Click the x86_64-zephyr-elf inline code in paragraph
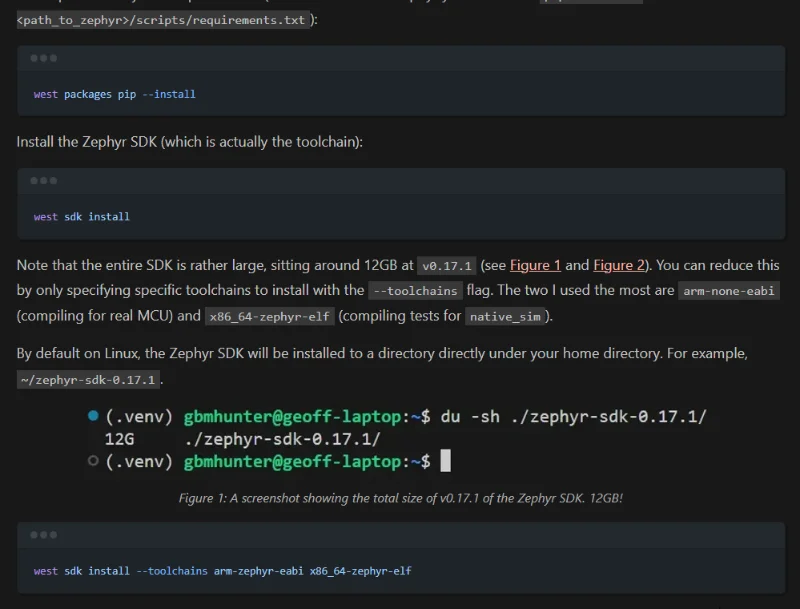The image size is (800, 609). tap(269, 317)
